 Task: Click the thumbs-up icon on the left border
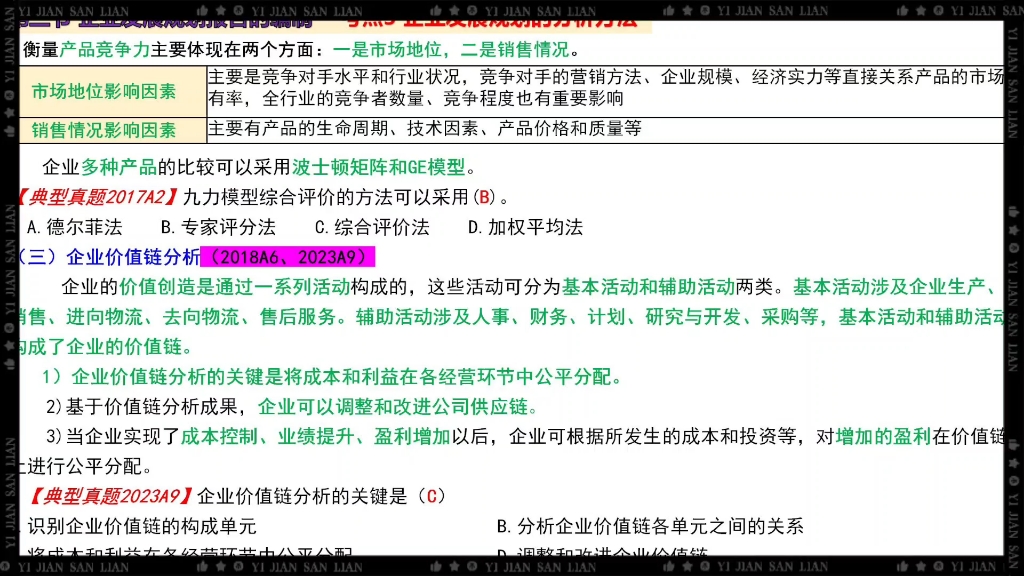pos(8,129)
